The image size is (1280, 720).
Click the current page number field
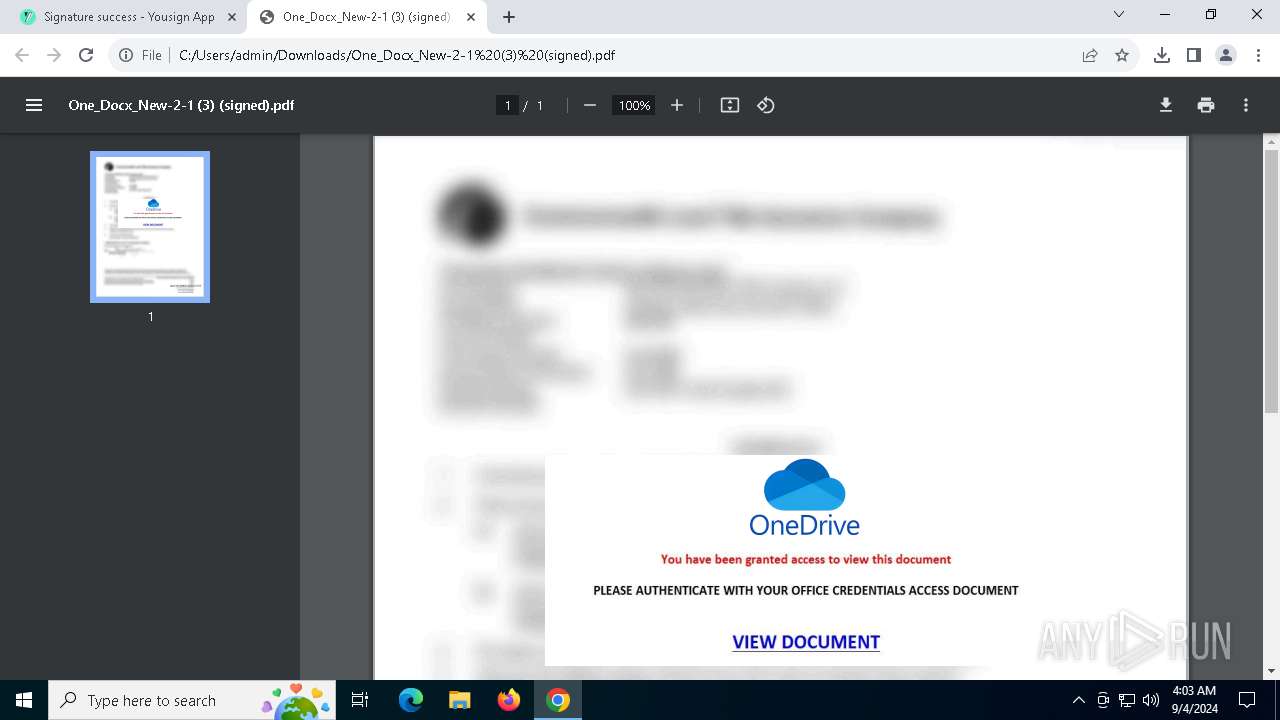click(x=508, y=105)
